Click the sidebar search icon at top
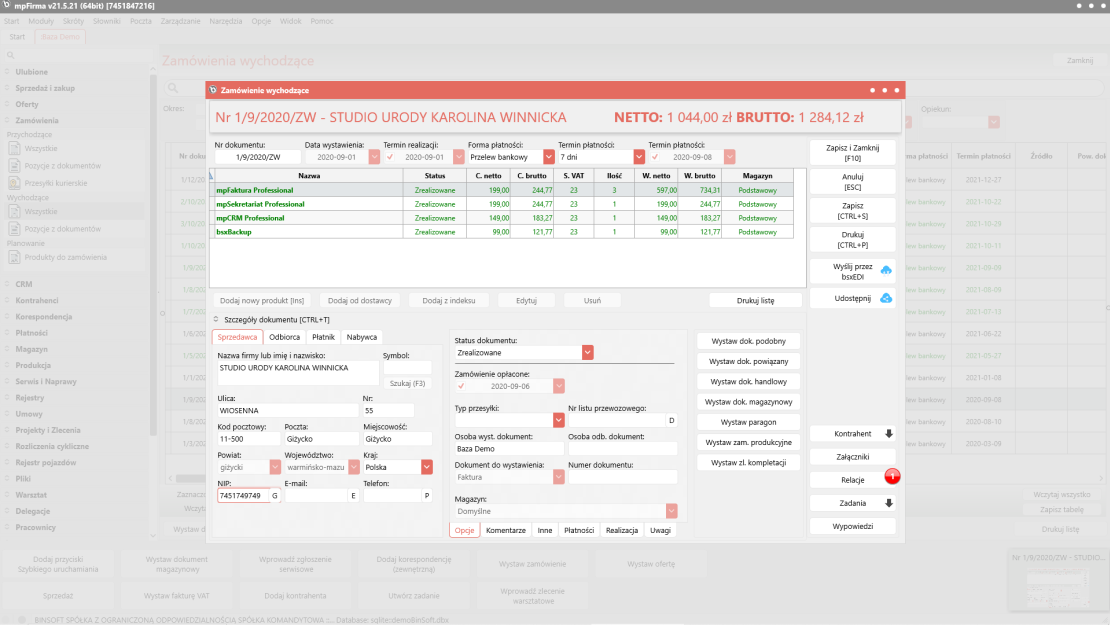 [11, 55]
